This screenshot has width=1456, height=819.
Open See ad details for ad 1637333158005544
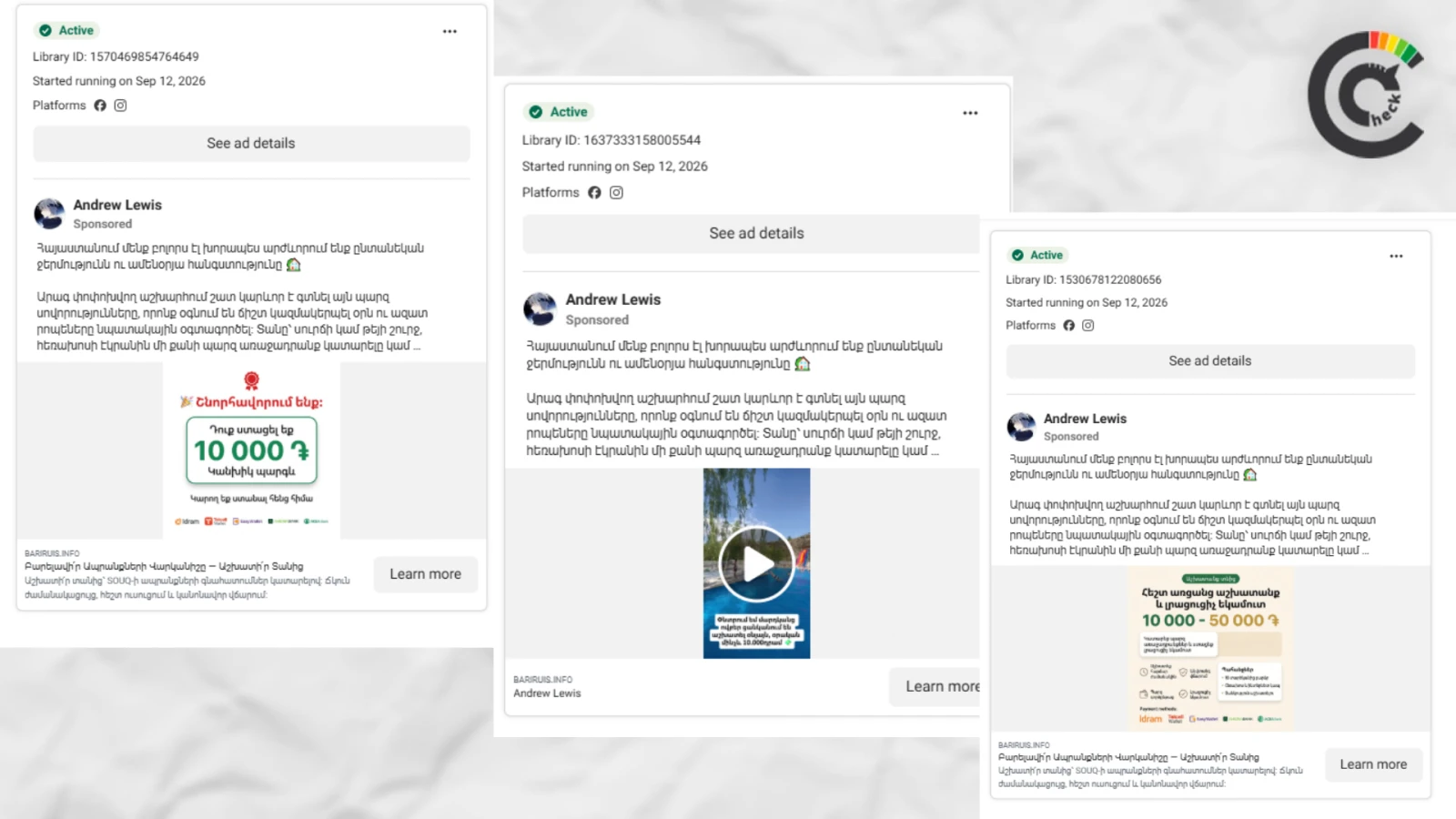[x=751, y=234]
